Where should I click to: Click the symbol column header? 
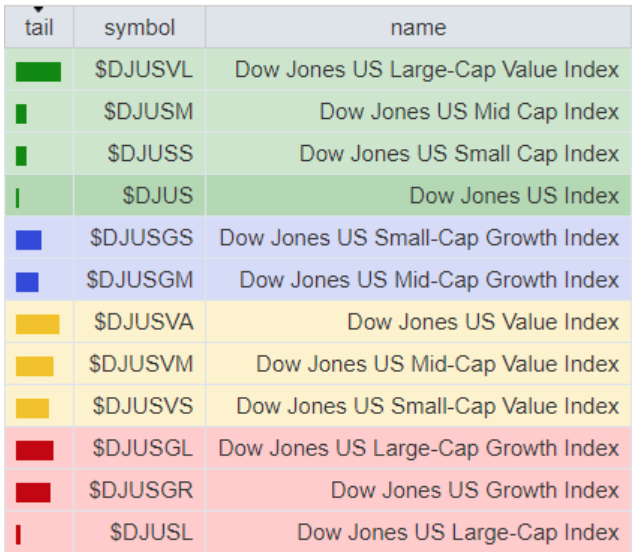pyautogui.click(x=139, y=28)
